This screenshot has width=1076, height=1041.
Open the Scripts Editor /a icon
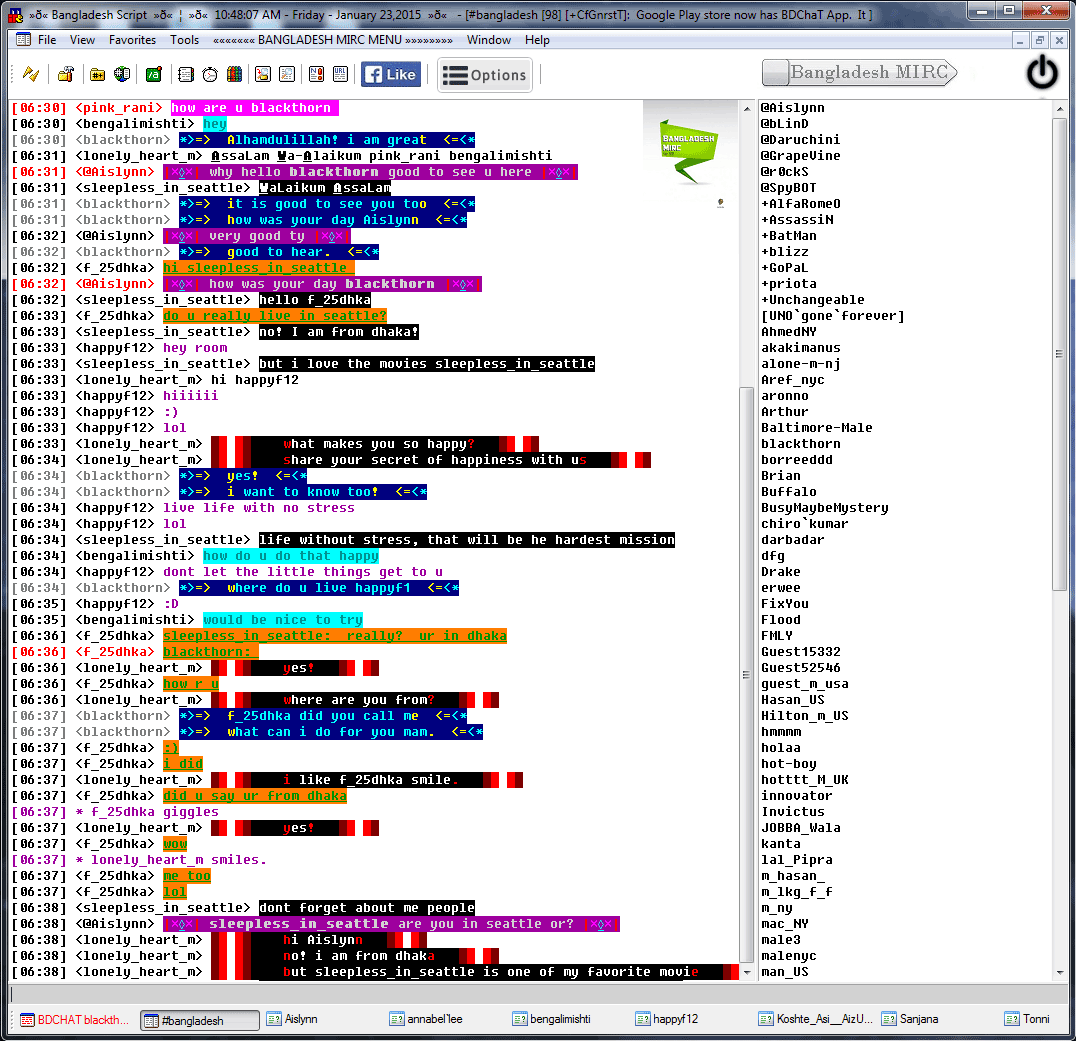click(154, 74)
